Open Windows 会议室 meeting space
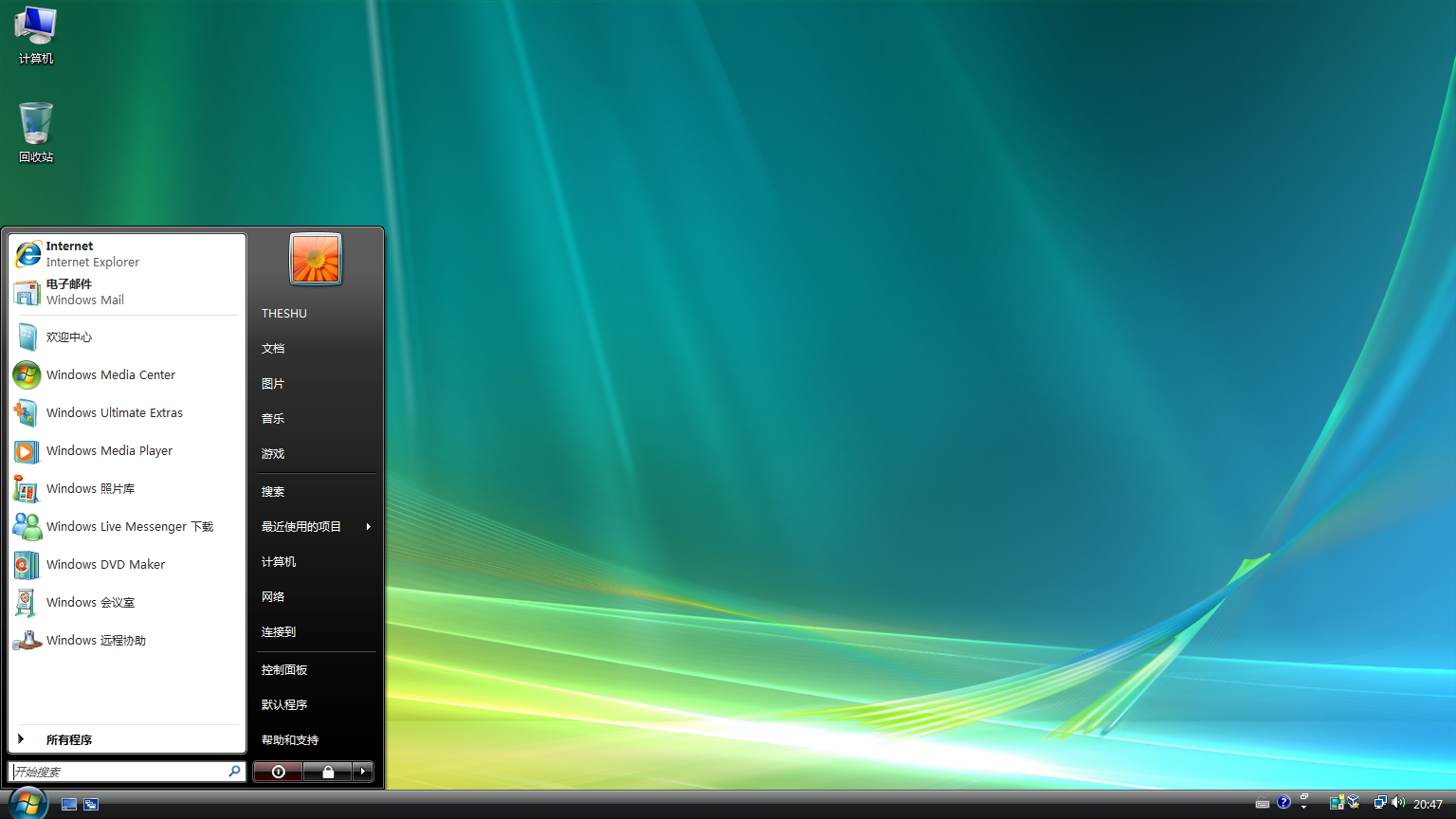The width and height of the screenshot is (1456, 819). tap(127, 602)
